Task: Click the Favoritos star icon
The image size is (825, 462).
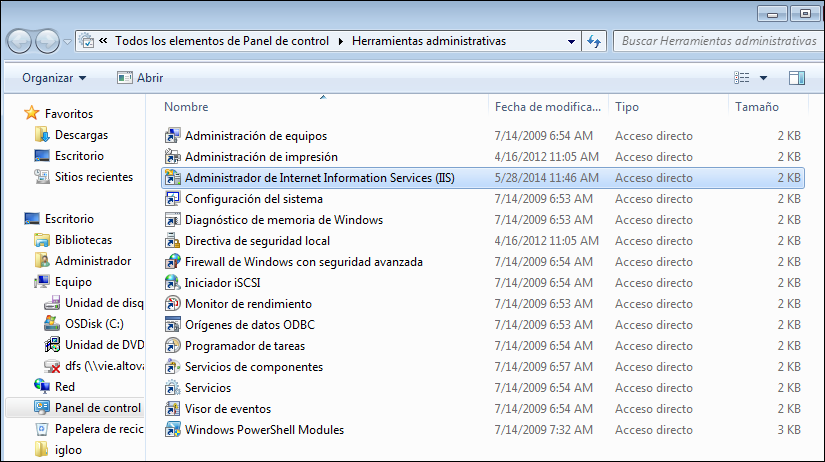Action: [x=32, y=113]
